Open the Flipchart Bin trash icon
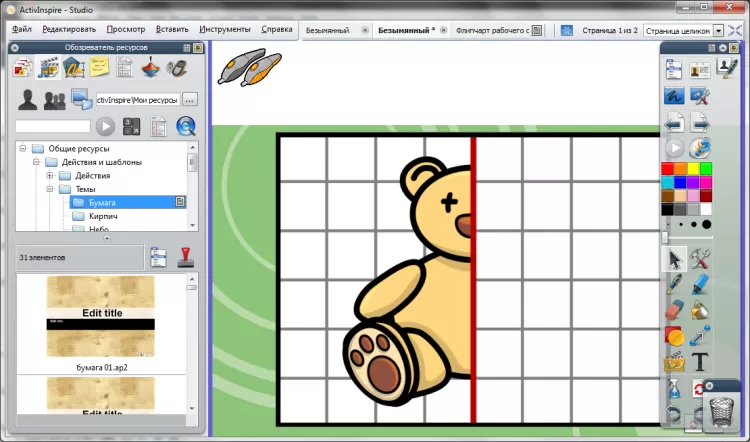The image size is (750, 442). pyautogui.click(x=719, y=410)
